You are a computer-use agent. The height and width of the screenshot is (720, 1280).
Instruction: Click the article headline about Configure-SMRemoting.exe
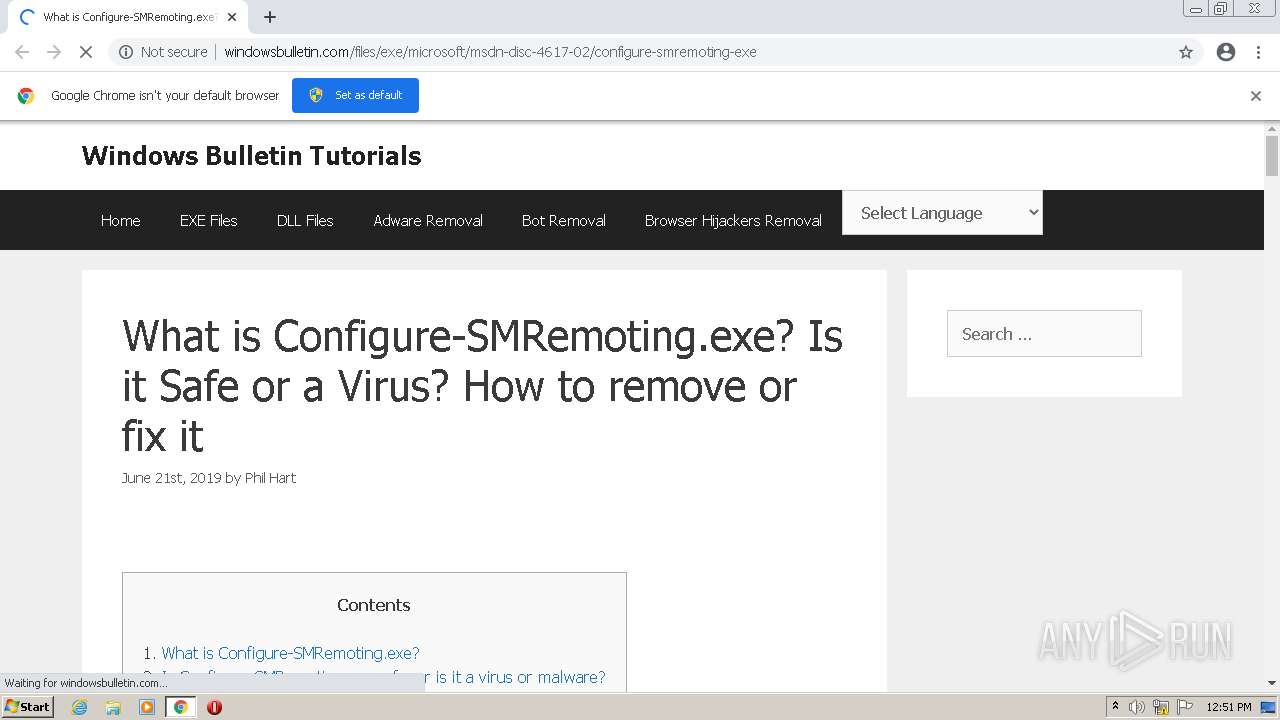pyautogui.click(x=482, y=386)
